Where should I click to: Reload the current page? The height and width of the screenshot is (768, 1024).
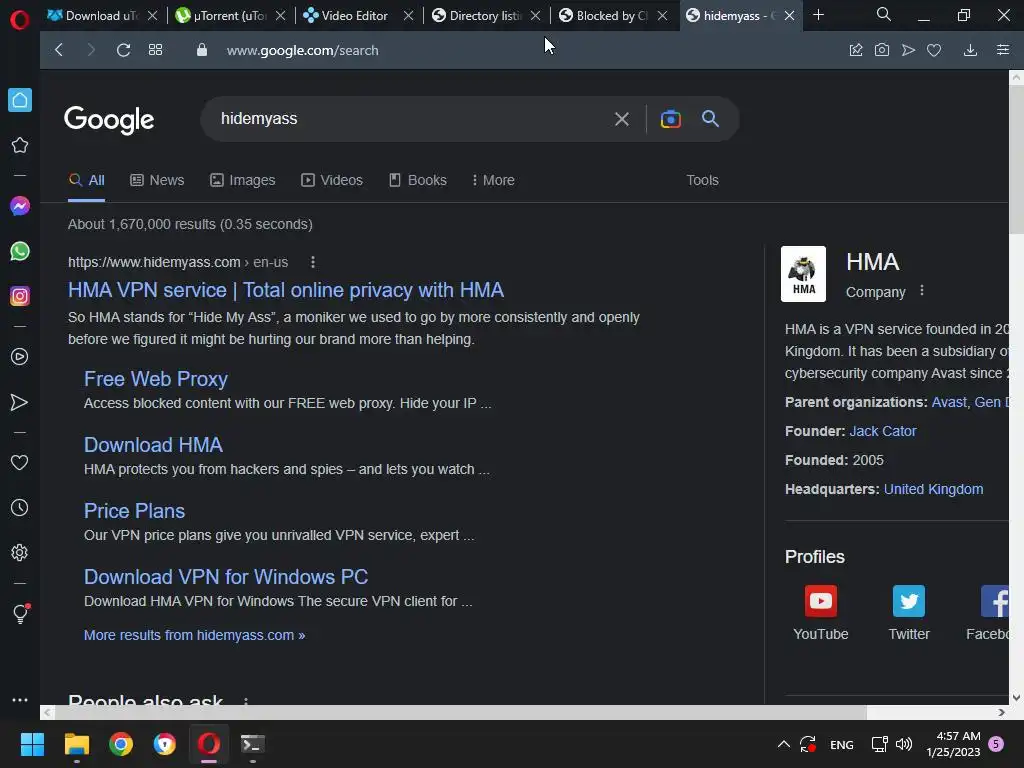(123, 50)
